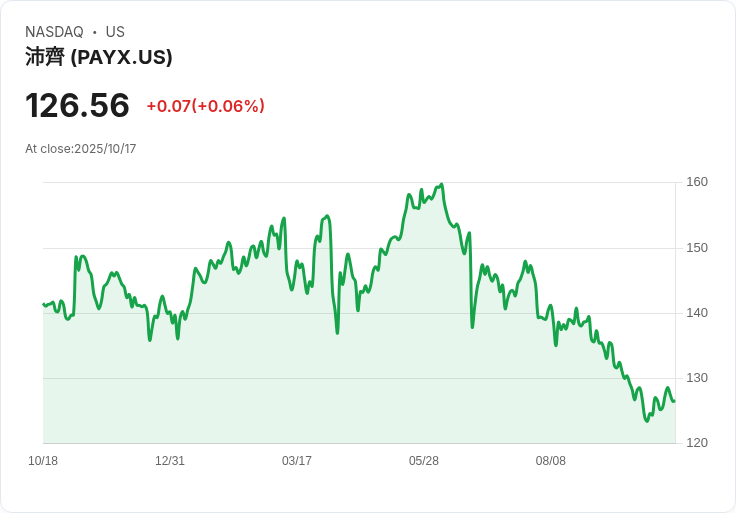Image resolution: width=736 pixels, height=513 pixels.
Task: Select the 12/31 date on x-axis
Action: pyautogui.click(x=170, y=461)
